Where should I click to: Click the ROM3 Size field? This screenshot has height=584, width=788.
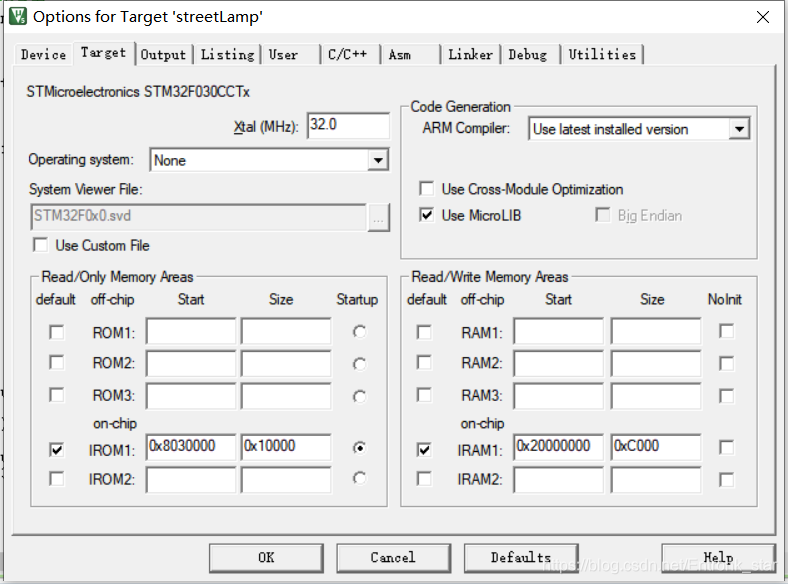285,396
